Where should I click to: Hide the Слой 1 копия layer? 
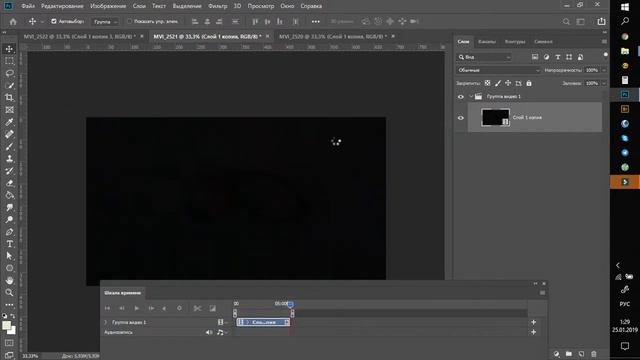click(461, 118)
